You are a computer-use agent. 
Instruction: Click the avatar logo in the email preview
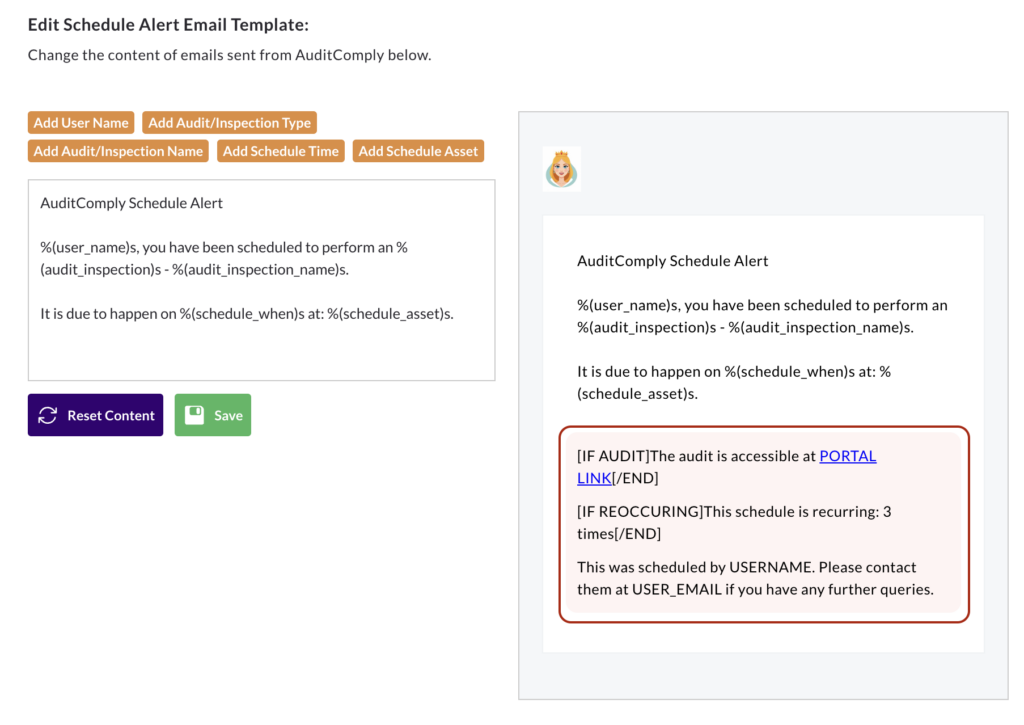click(x=562, y=169)
